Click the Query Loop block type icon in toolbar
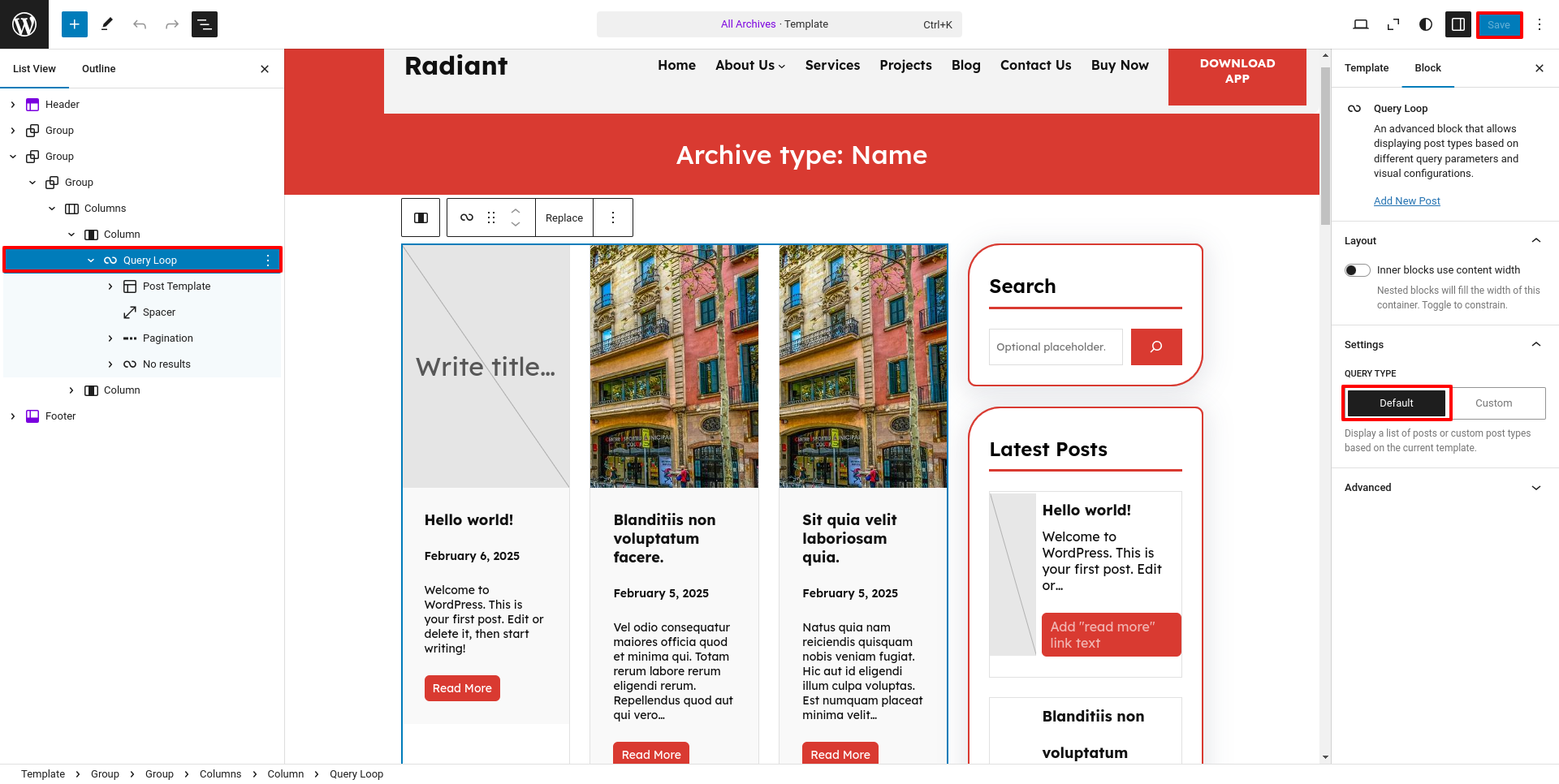The image size is (1559, 784). tap(467, 218)
